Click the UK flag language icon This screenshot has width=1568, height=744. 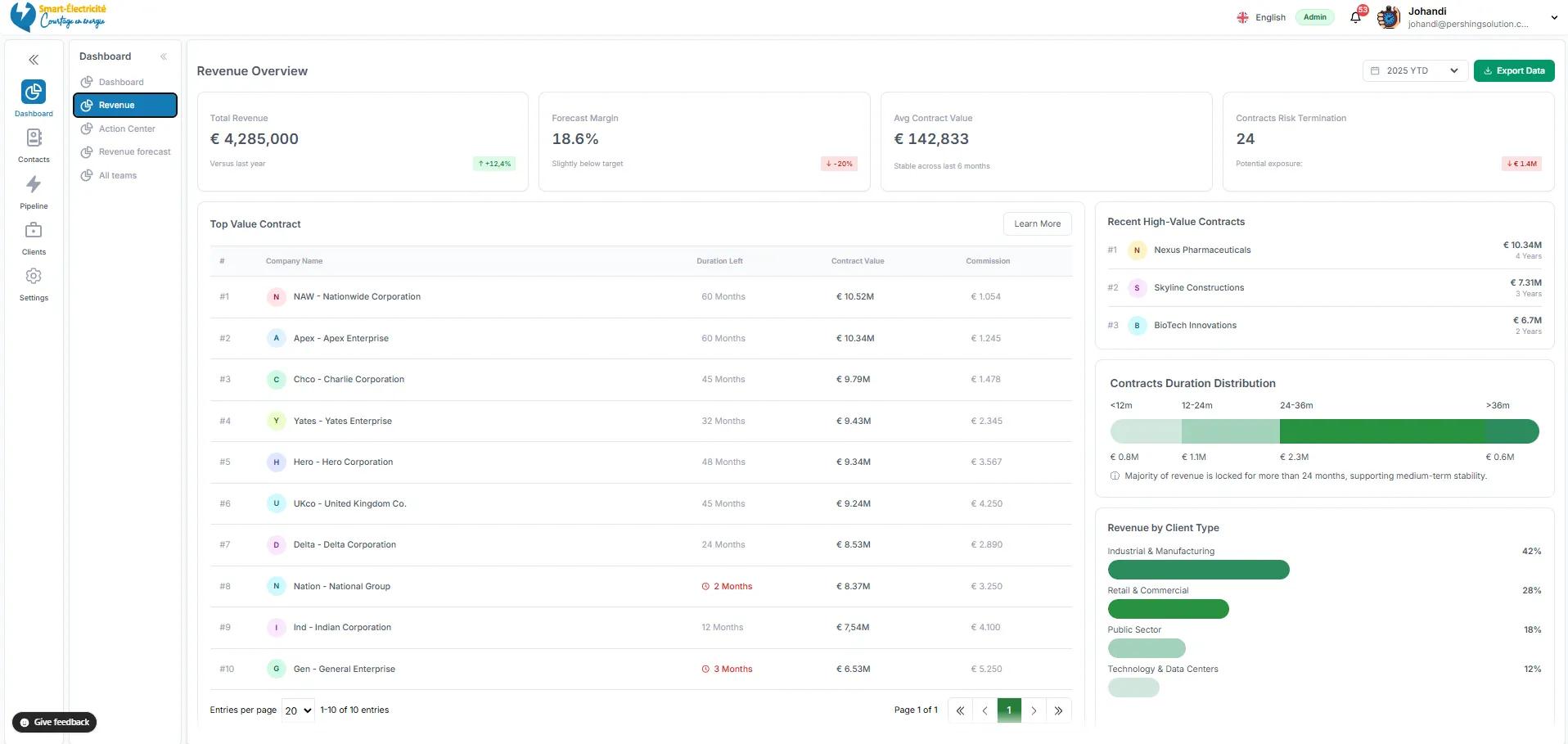1242,17
